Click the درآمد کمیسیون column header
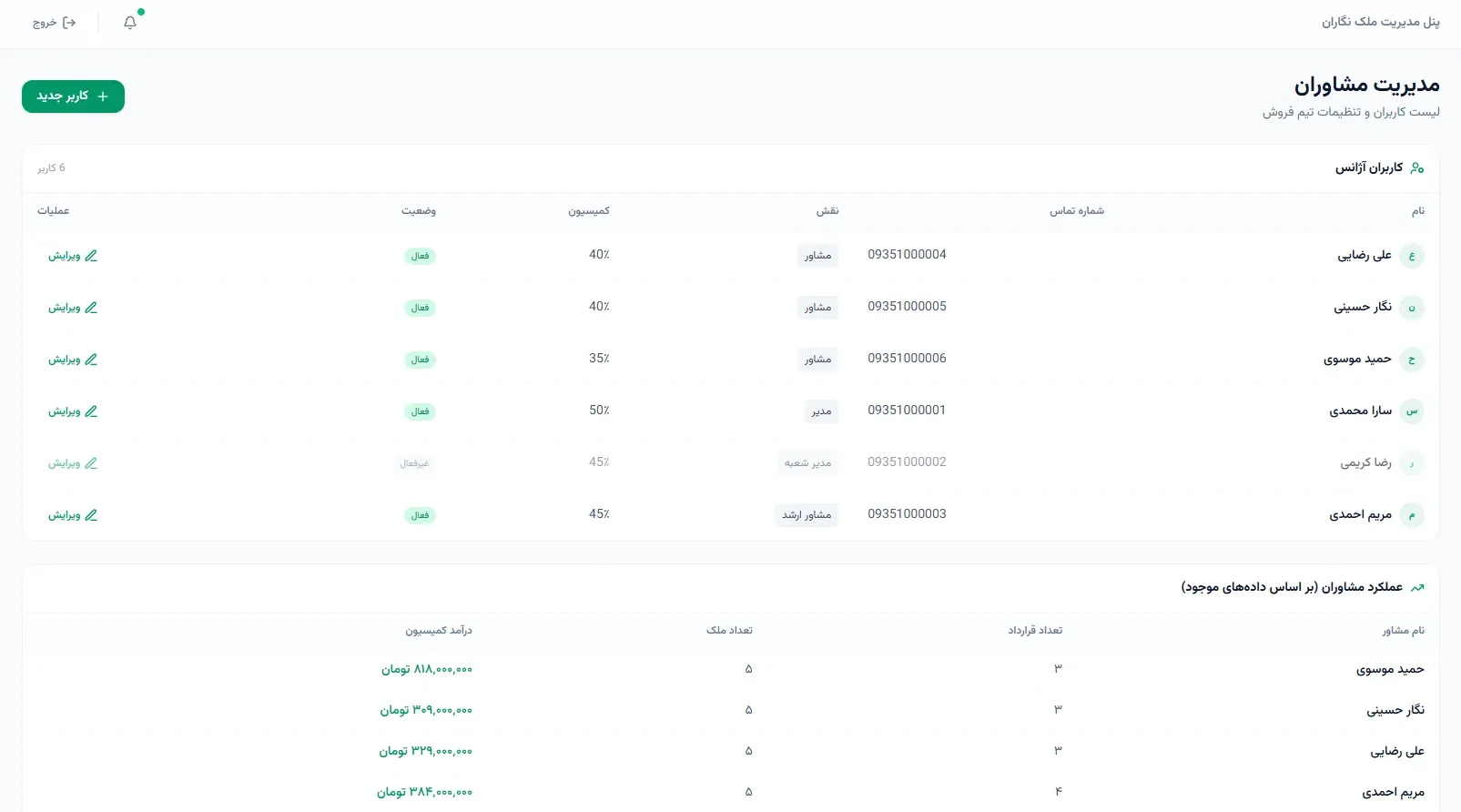Viewport: 1461px width, 812px height. click(x=439, y=631)
